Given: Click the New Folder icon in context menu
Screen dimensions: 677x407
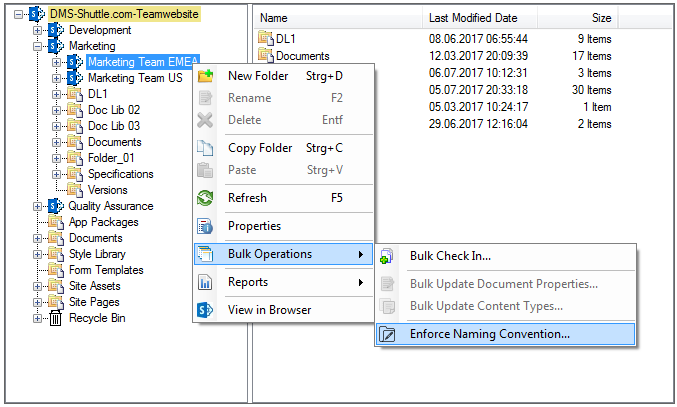Looking at the screenshot, I should click(205, 76).
